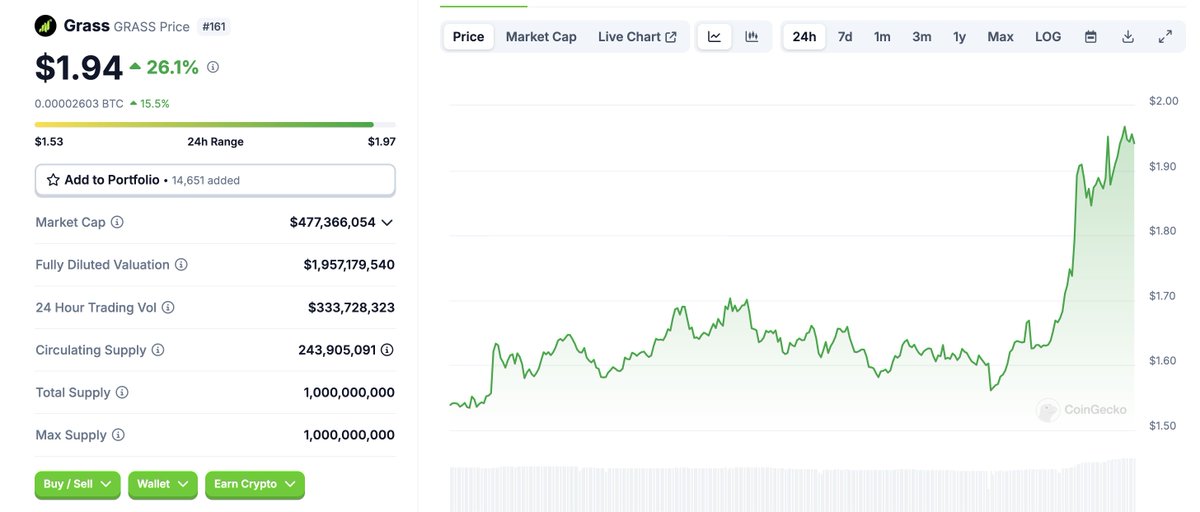Select the 3m time range
The width and height of the screenshot is (1200, 512).
[x=922, y=37]
